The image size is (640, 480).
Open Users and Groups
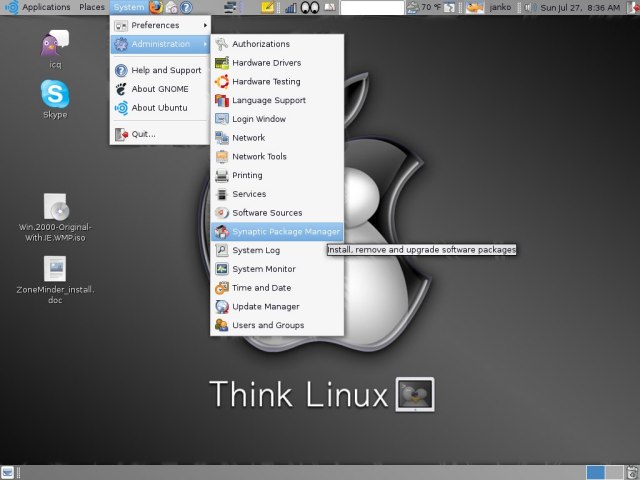[277, 325]
